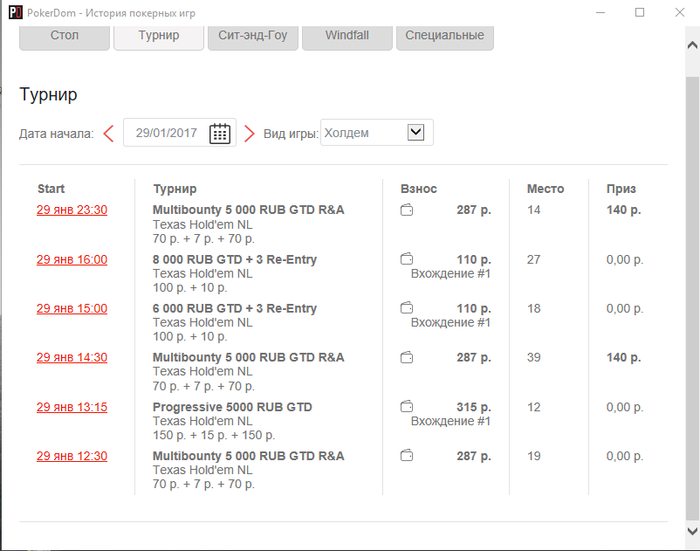700x551 pixels.
Task: Switch to the Сит-энд-Гоу tab
Action: pyautogui.click(x=253, y=36)
